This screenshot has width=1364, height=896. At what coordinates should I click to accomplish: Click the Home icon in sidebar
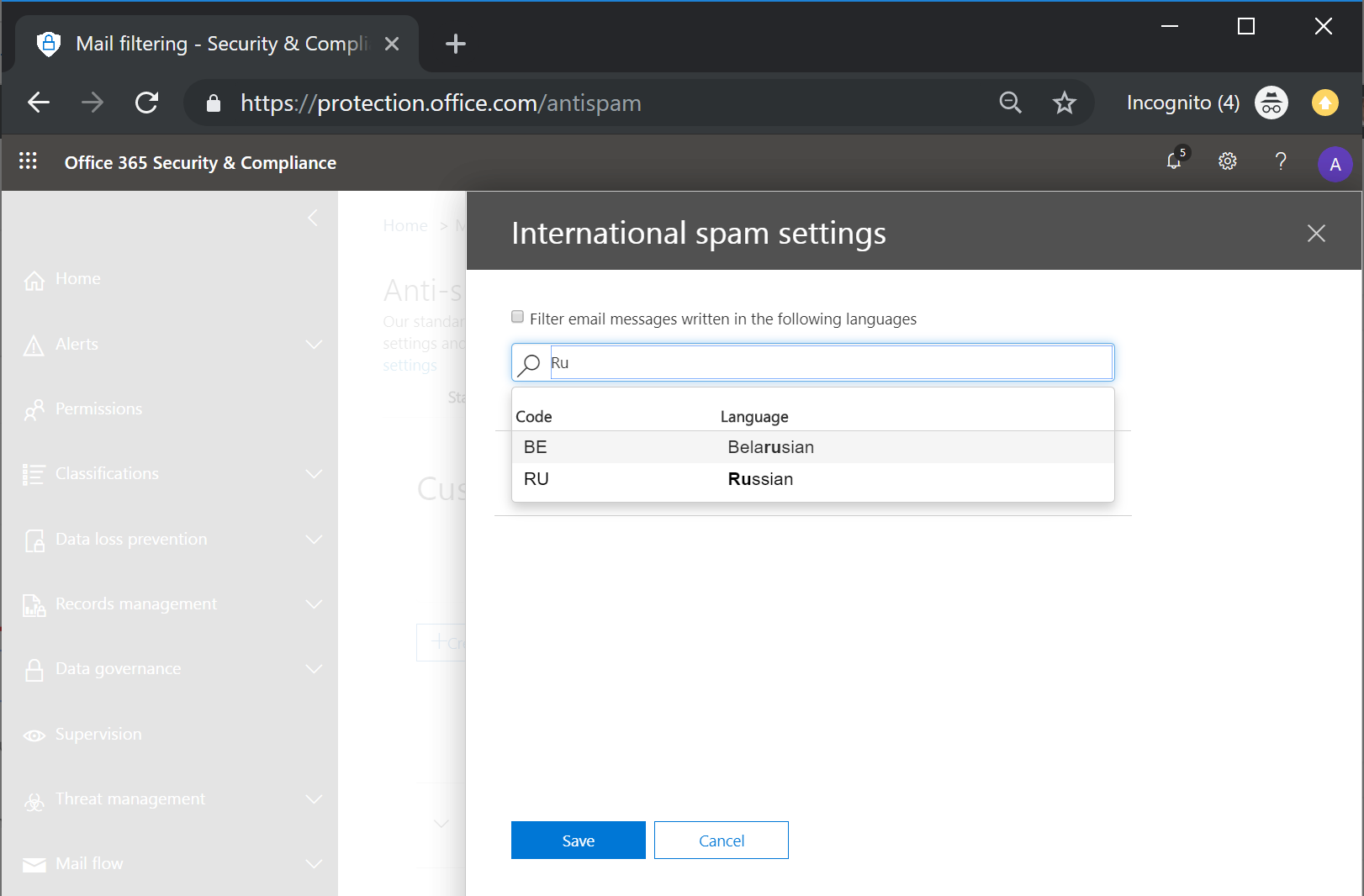(x=34, y=280)
